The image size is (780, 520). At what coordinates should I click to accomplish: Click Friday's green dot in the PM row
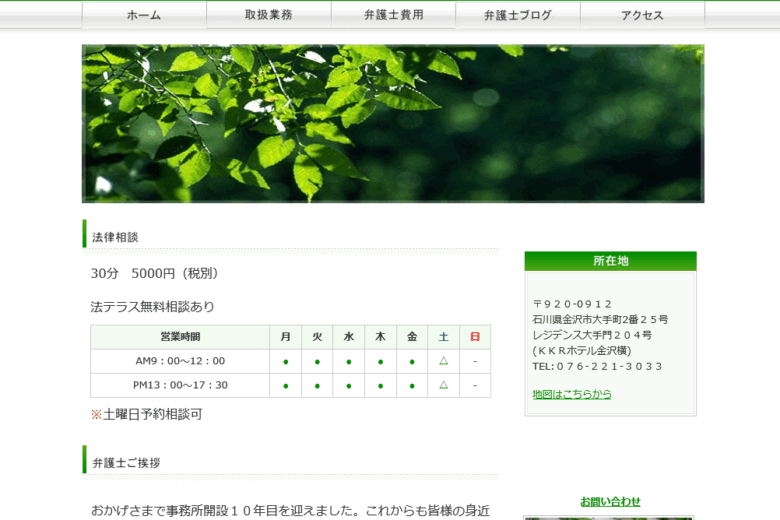click(x=412, y=385)
